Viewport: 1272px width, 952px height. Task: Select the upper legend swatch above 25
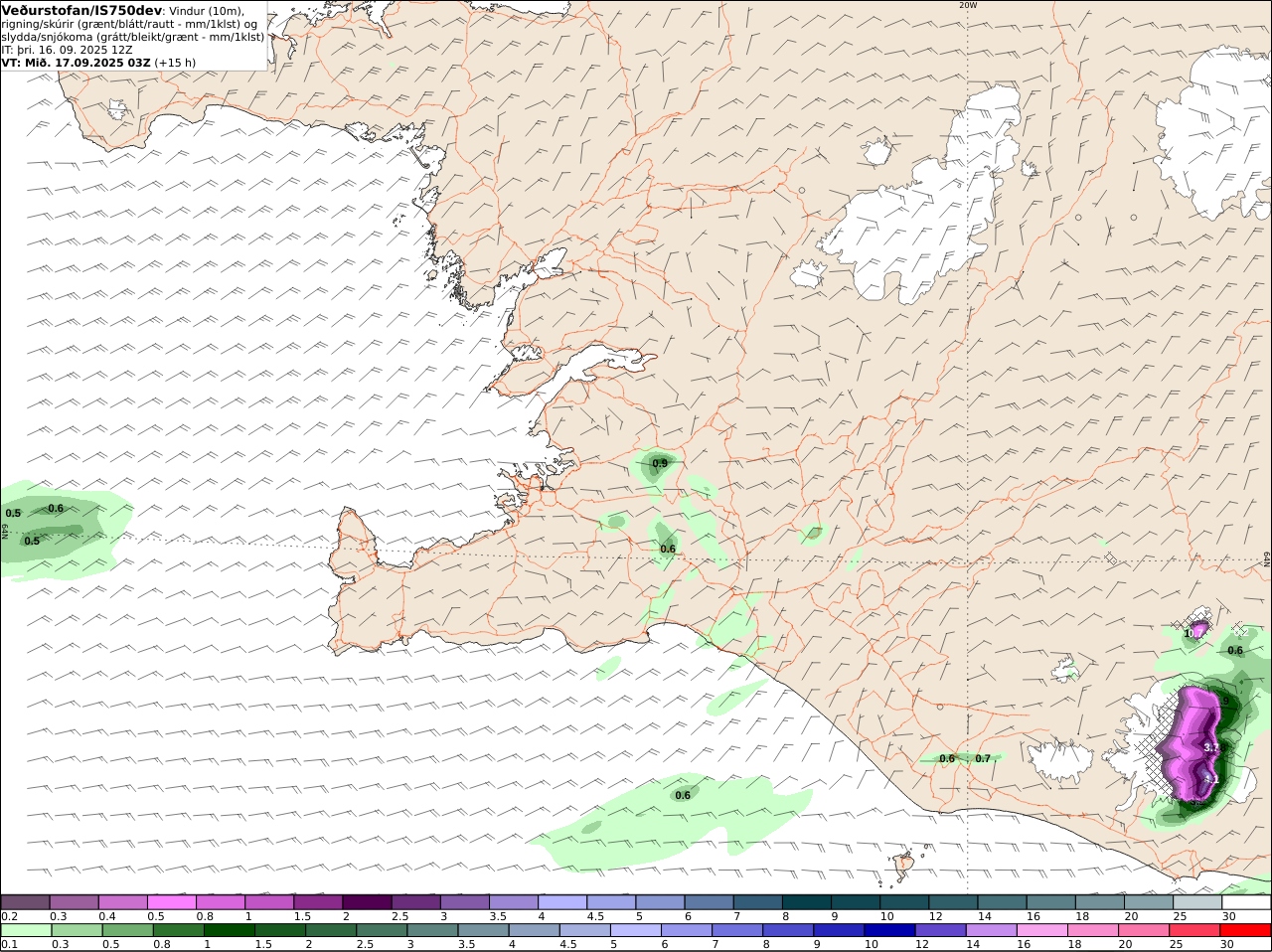(1197, 902)
